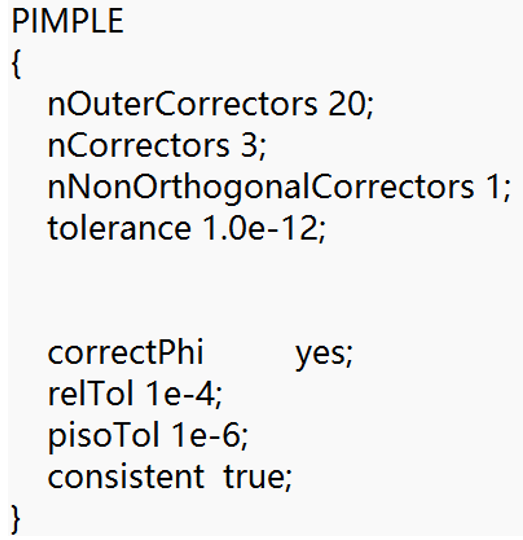Screen dimensions: 523x540
Task: Click the nNonOrthogonalCorrectors keyword
Action: click(x=261, y=188)
